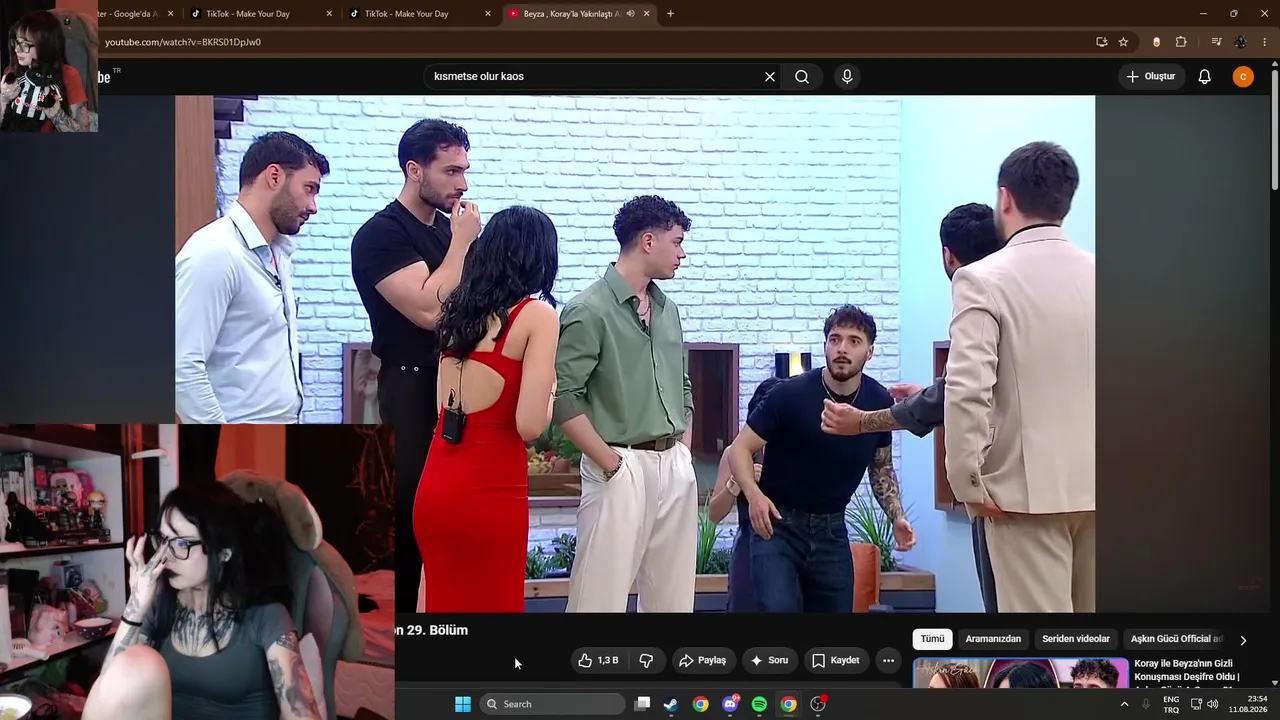Open the Chrome profile avatar
Image resolution: width=1280 pixels, height=720 pixels.
tap(1241, 42)
